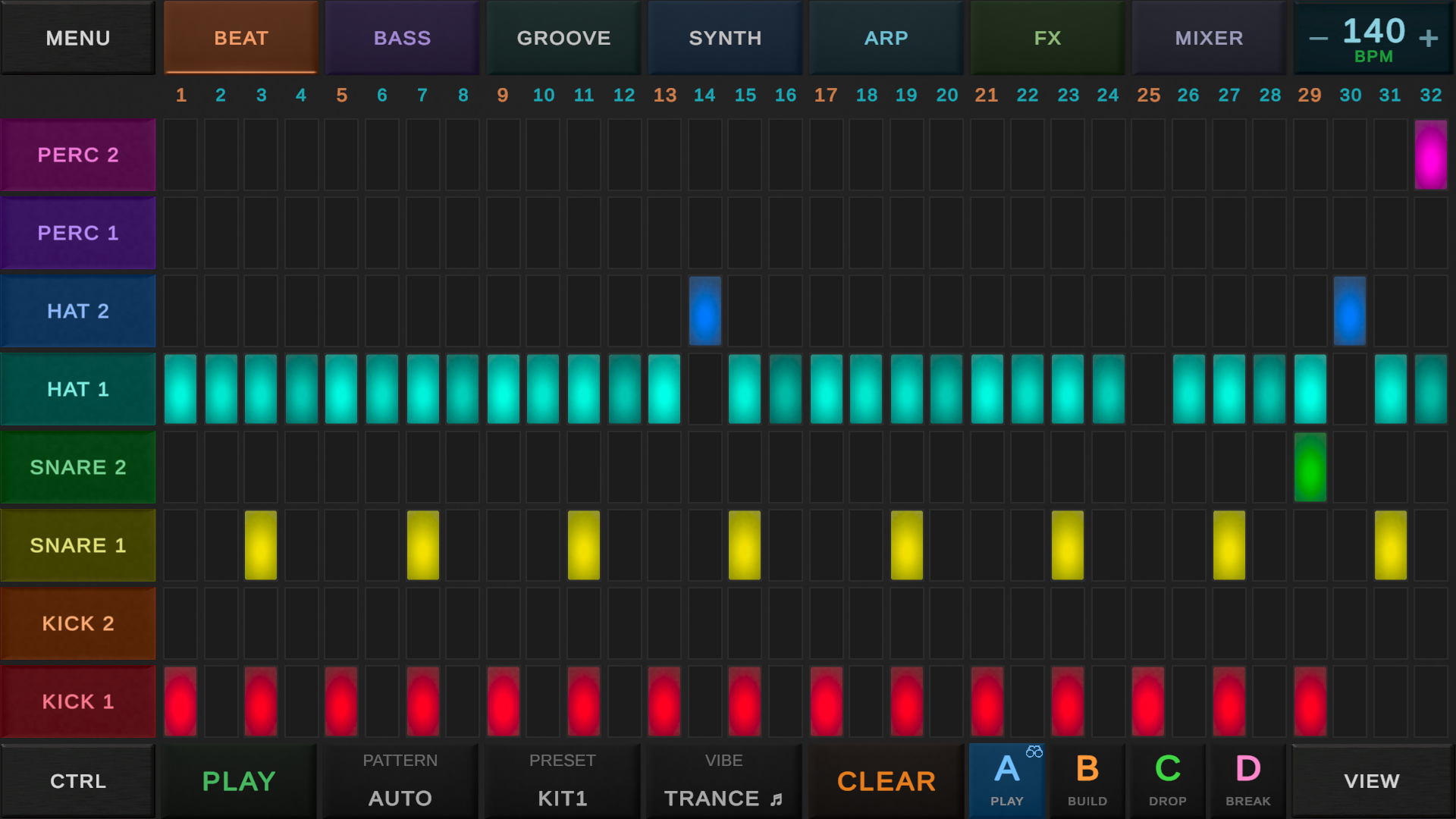Decrease BPM with the minus button
The height and width of the screenshot is (819, 1456).
pyautogui.click(x=1319, y=38)
